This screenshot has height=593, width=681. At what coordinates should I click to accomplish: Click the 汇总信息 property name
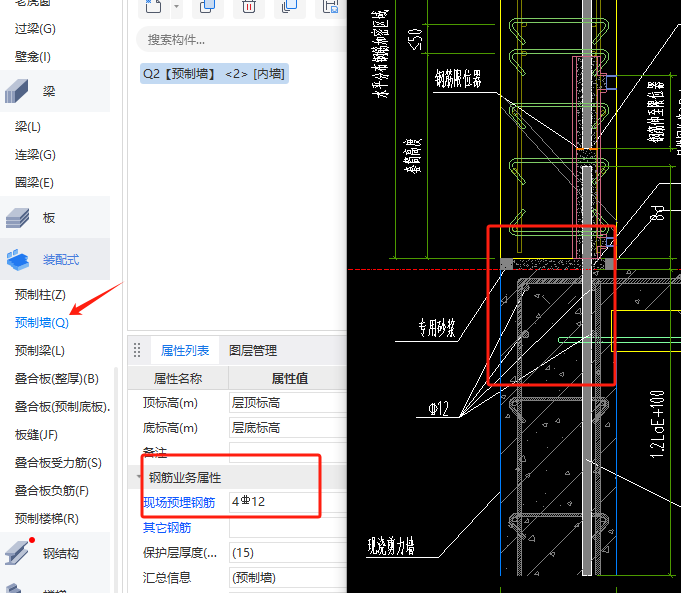click(167, 577)
